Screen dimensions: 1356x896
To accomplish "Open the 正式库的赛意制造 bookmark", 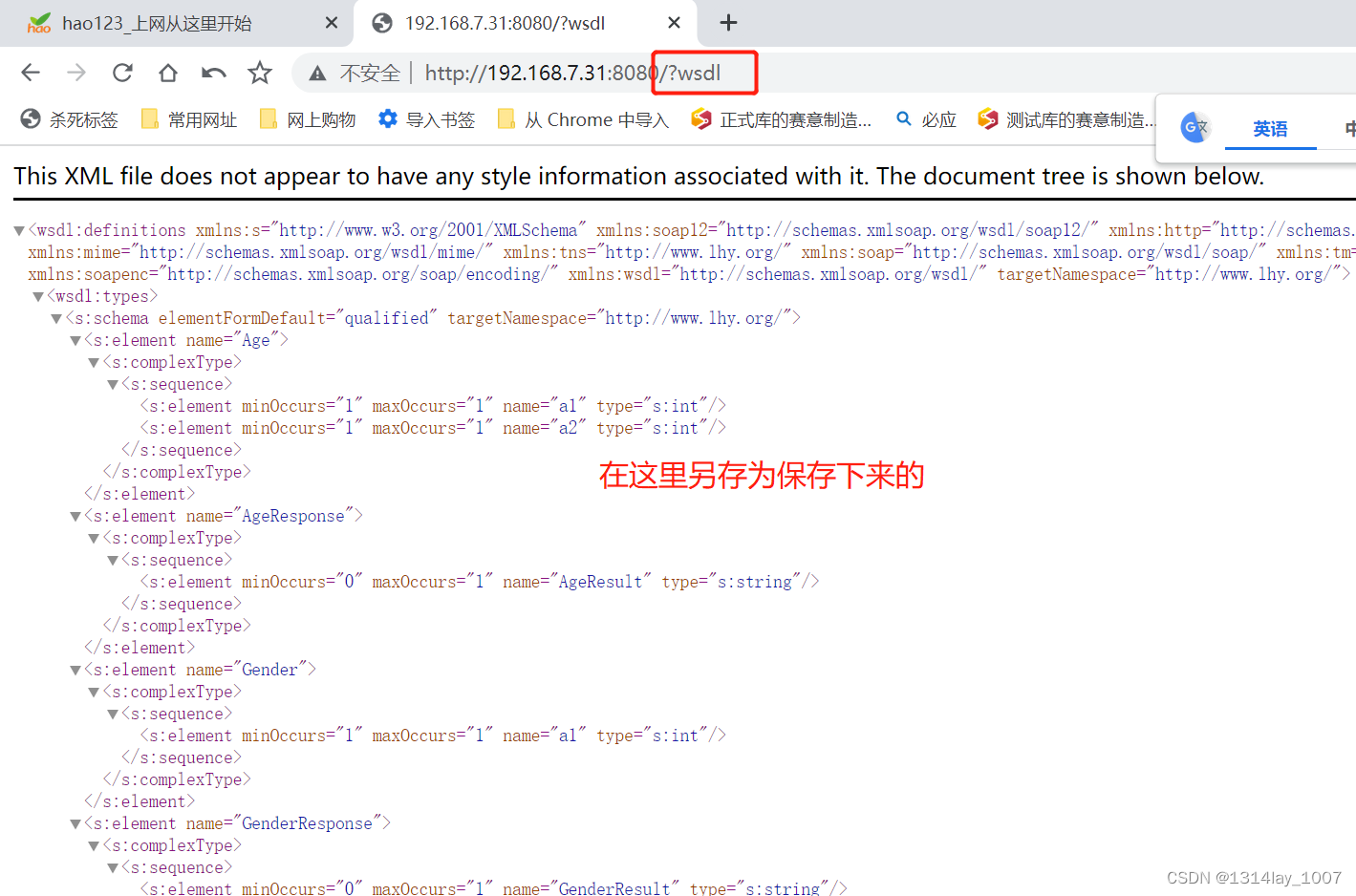I will coord(782,119).
